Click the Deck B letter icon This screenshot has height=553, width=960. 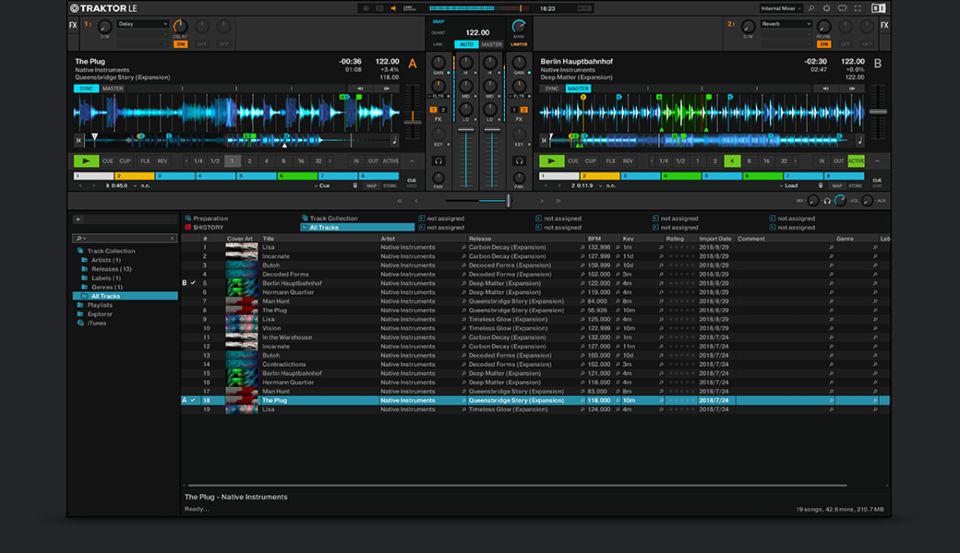[x=877, y=64]
